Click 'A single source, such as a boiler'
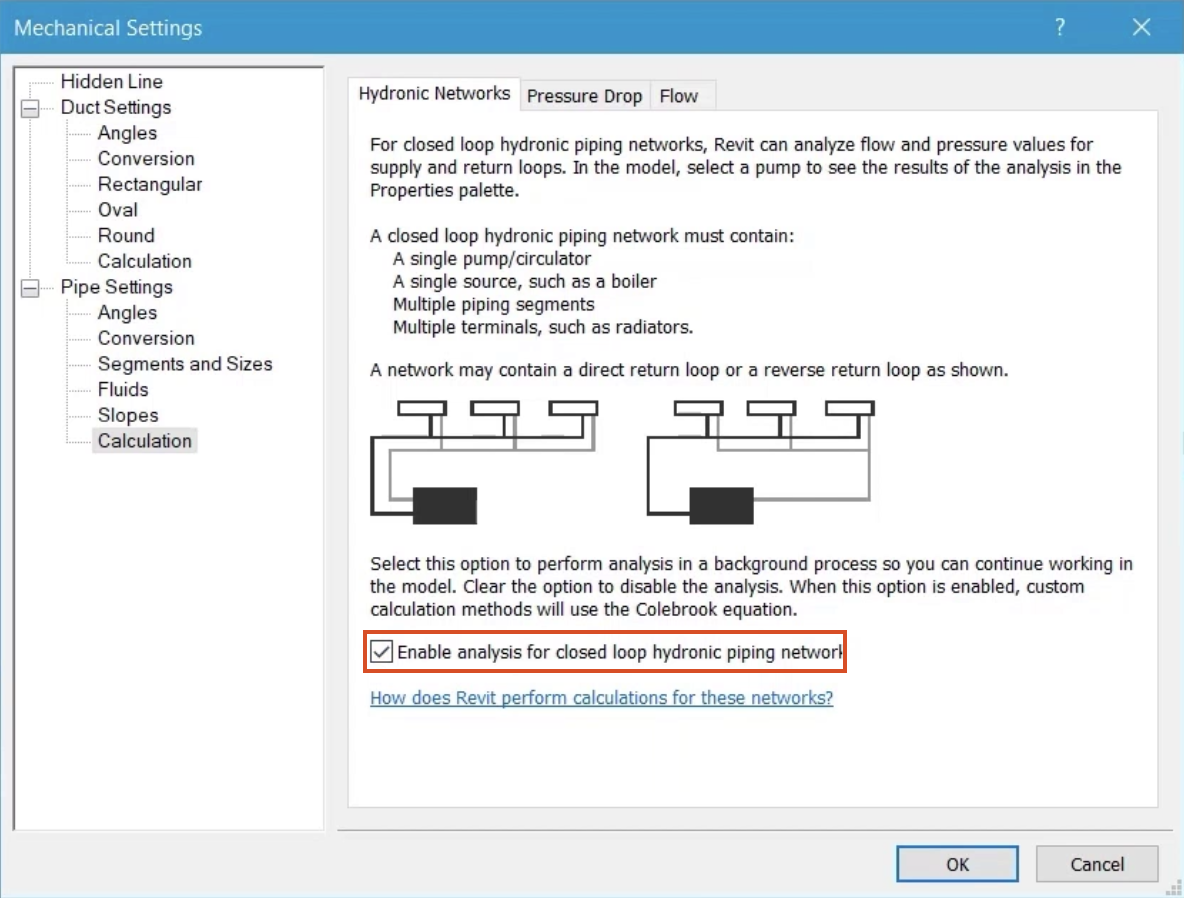This screenshot has height=898, width=1184. [x=524, y=282]
